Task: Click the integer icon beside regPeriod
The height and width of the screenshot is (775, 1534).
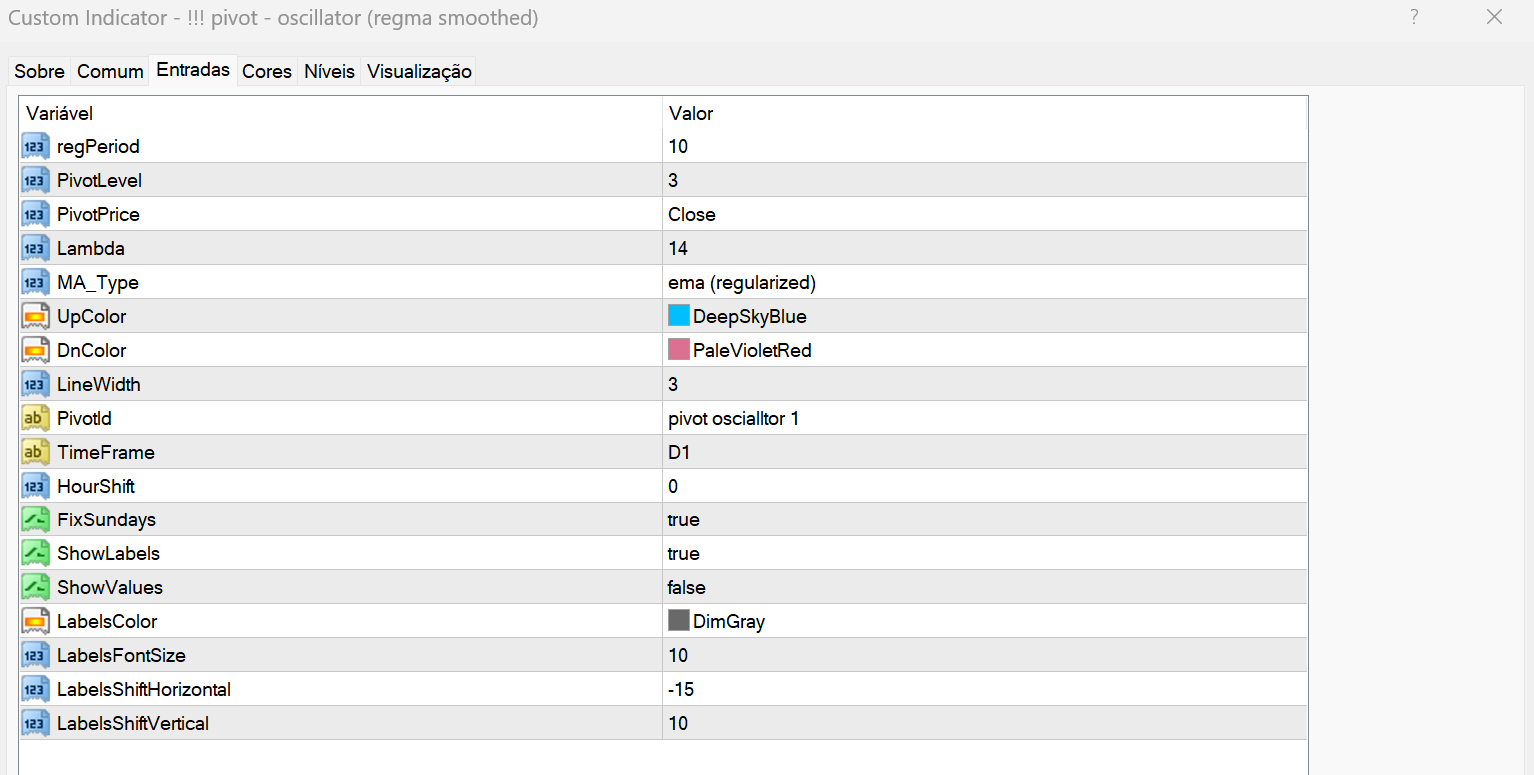Action: [x=36, y=147]
